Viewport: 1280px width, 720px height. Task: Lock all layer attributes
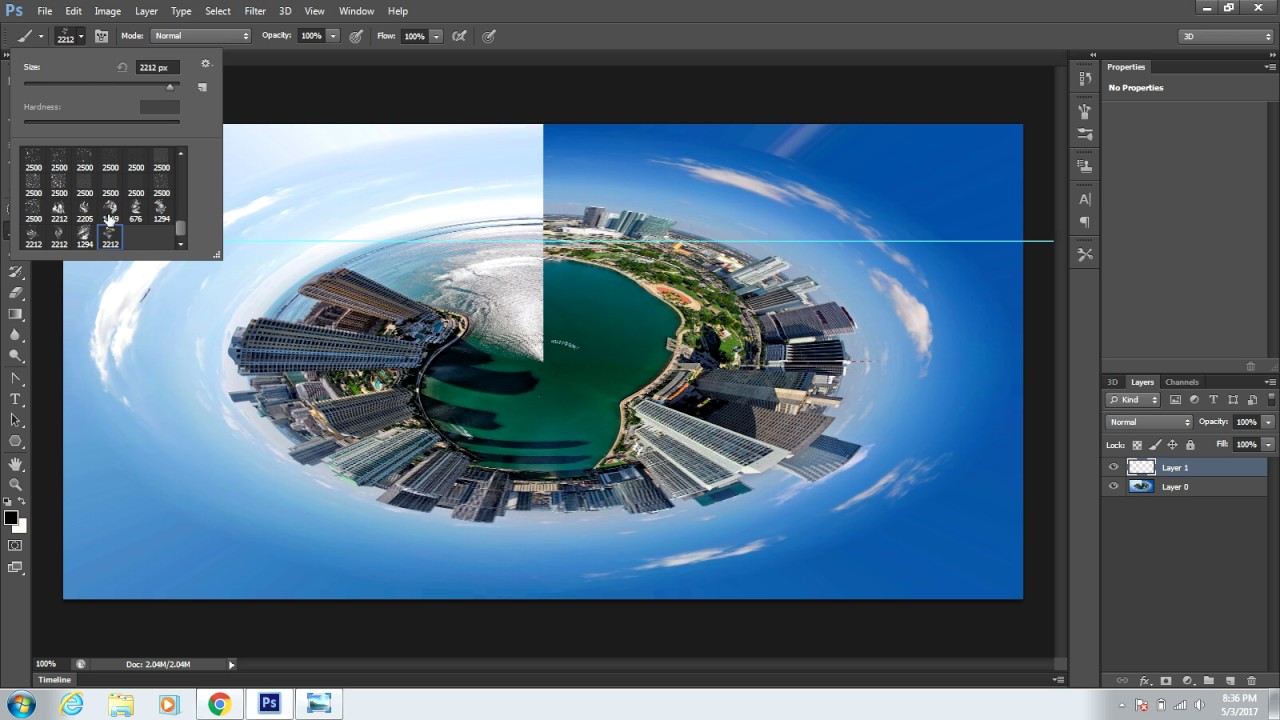click(x=1190, y=445)
